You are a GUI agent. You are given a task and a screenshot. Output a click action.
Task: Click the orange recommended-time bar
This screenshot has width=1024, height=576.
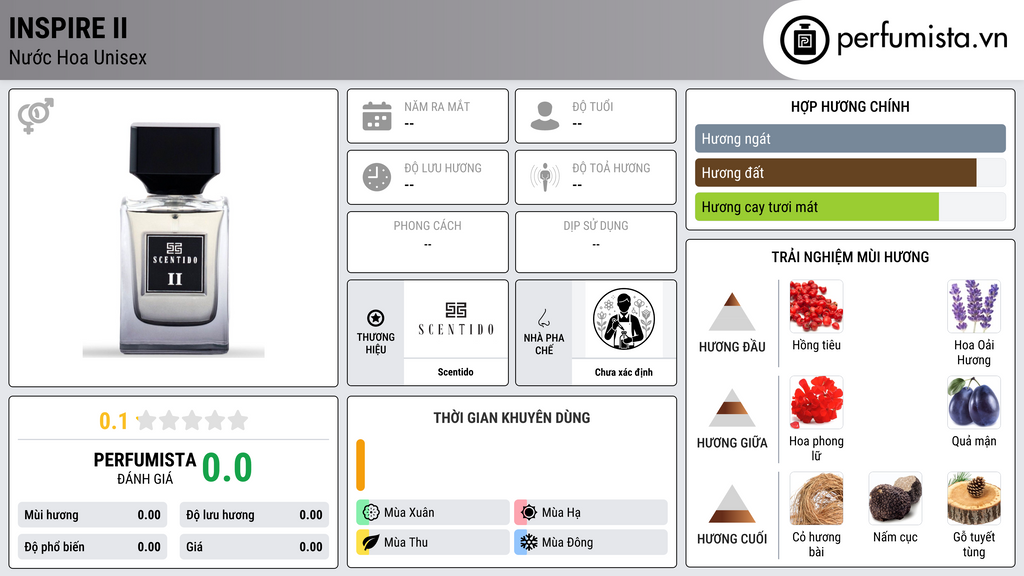pos(360,465)
